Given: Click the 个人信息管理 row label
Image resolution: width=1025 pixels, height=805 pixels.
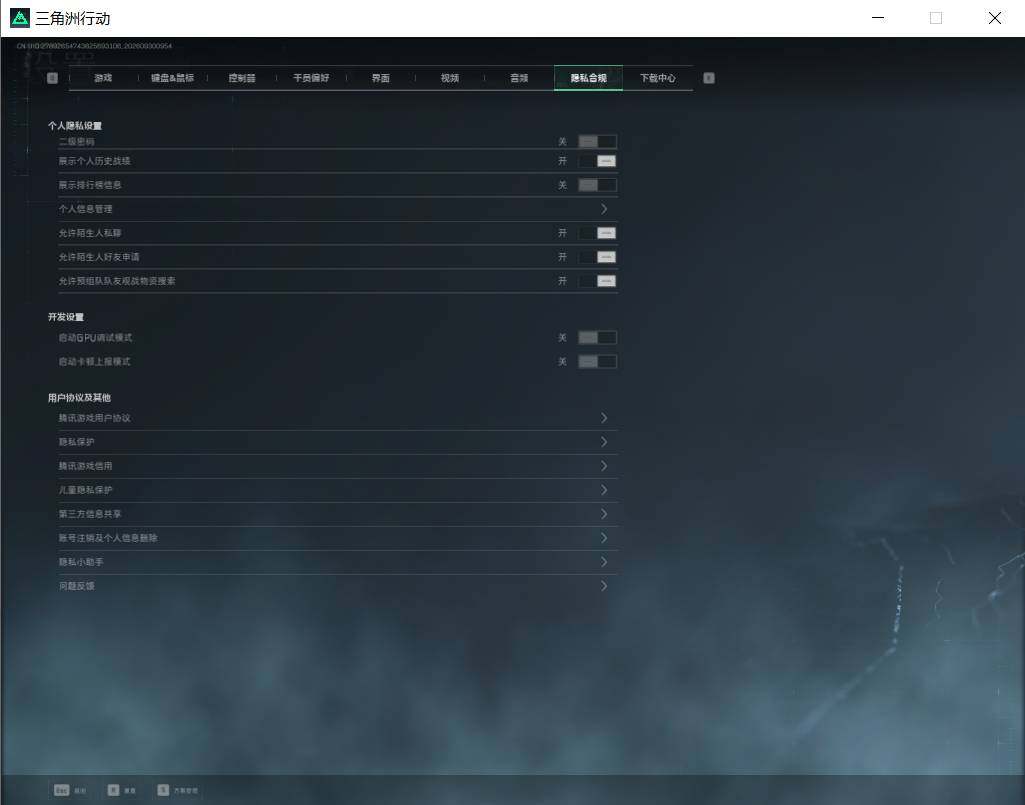Looking at the screenshot, I should (x=86, y=209).
